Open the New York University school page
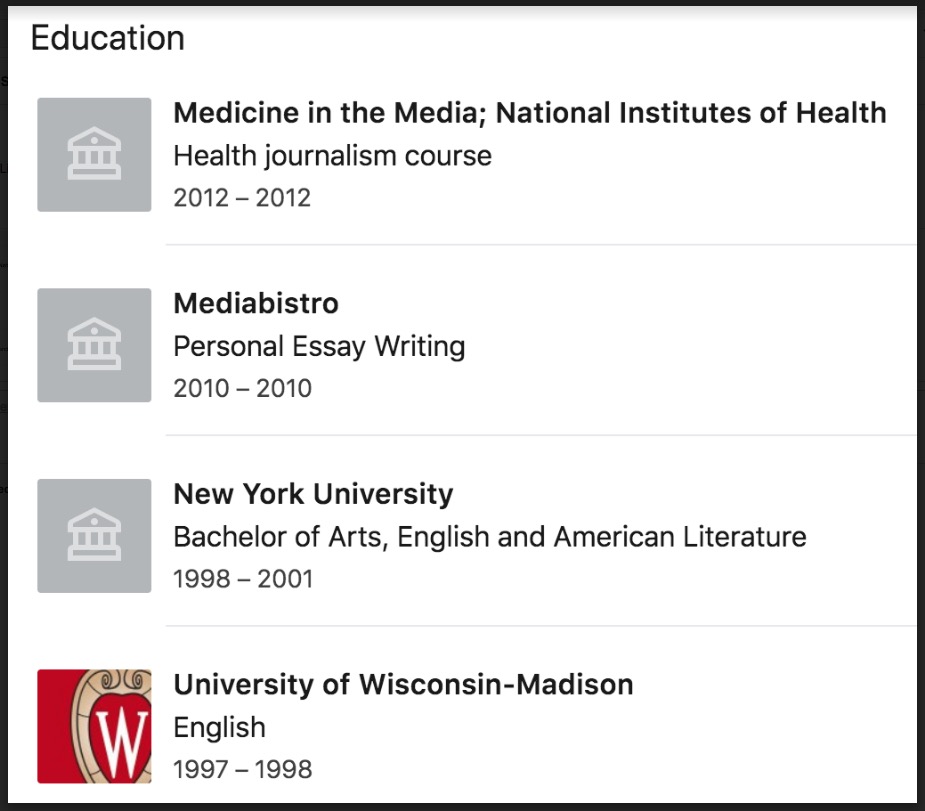 coord(313,494)
